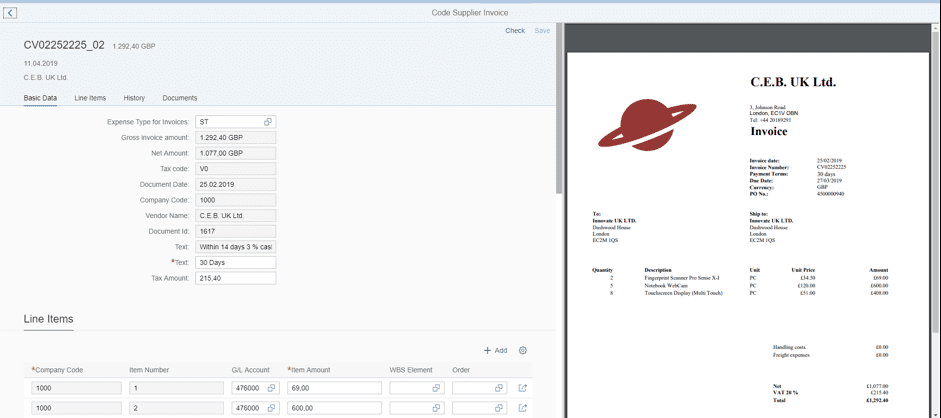This screenshot has height=418, width=941.
Task: Select the Gross invoice amount field
Action: tap(235, 137)
